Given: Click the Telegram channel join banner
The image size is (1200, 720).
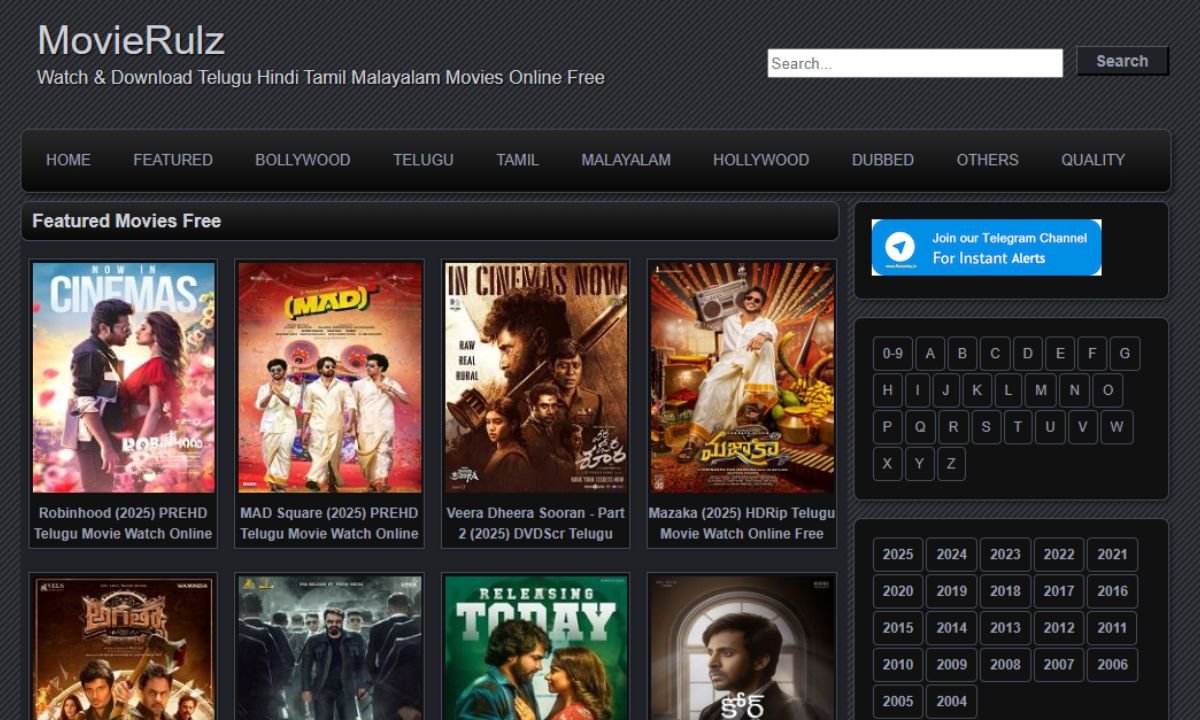Looking at the screenshot, I should [986, 248].
